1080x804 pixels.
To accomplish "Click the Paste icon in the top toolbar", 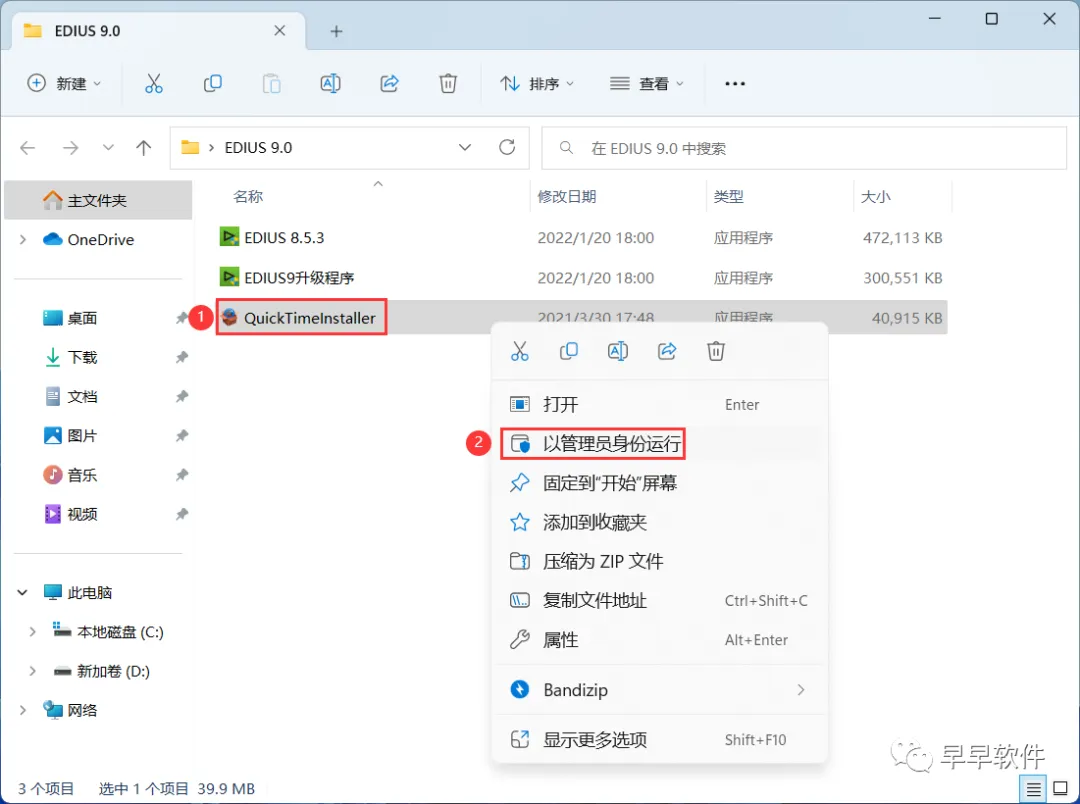I will 271,83.
